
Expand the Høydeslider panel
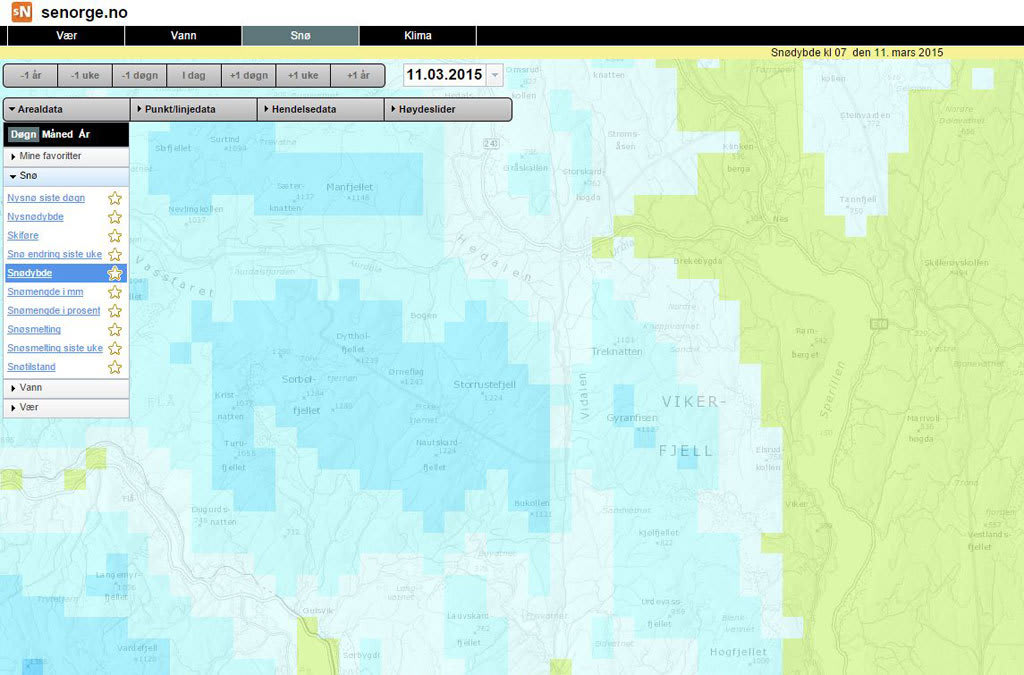click(447, 109)
